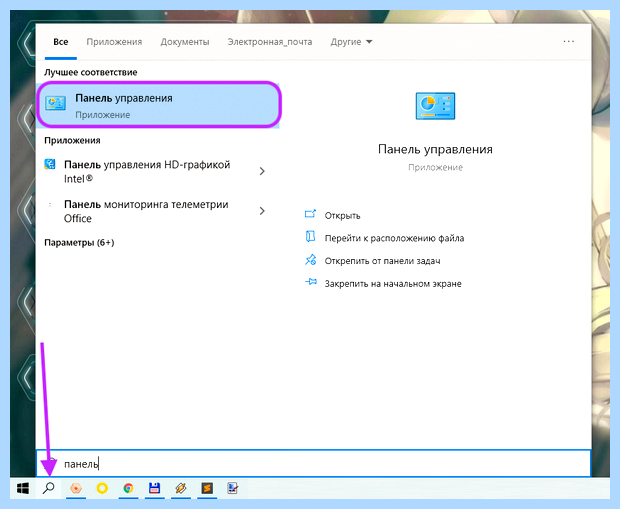Click the search box containing панель
This screenshot has height=509, width=620.
[314, 463]
